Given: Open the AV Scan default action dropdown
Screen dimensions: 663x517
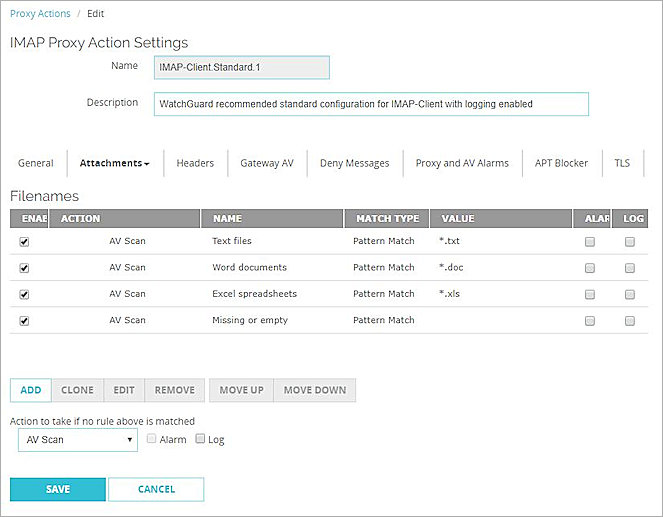Looking at the screenshot, I should pyautogui.click(x=78, y=440).
